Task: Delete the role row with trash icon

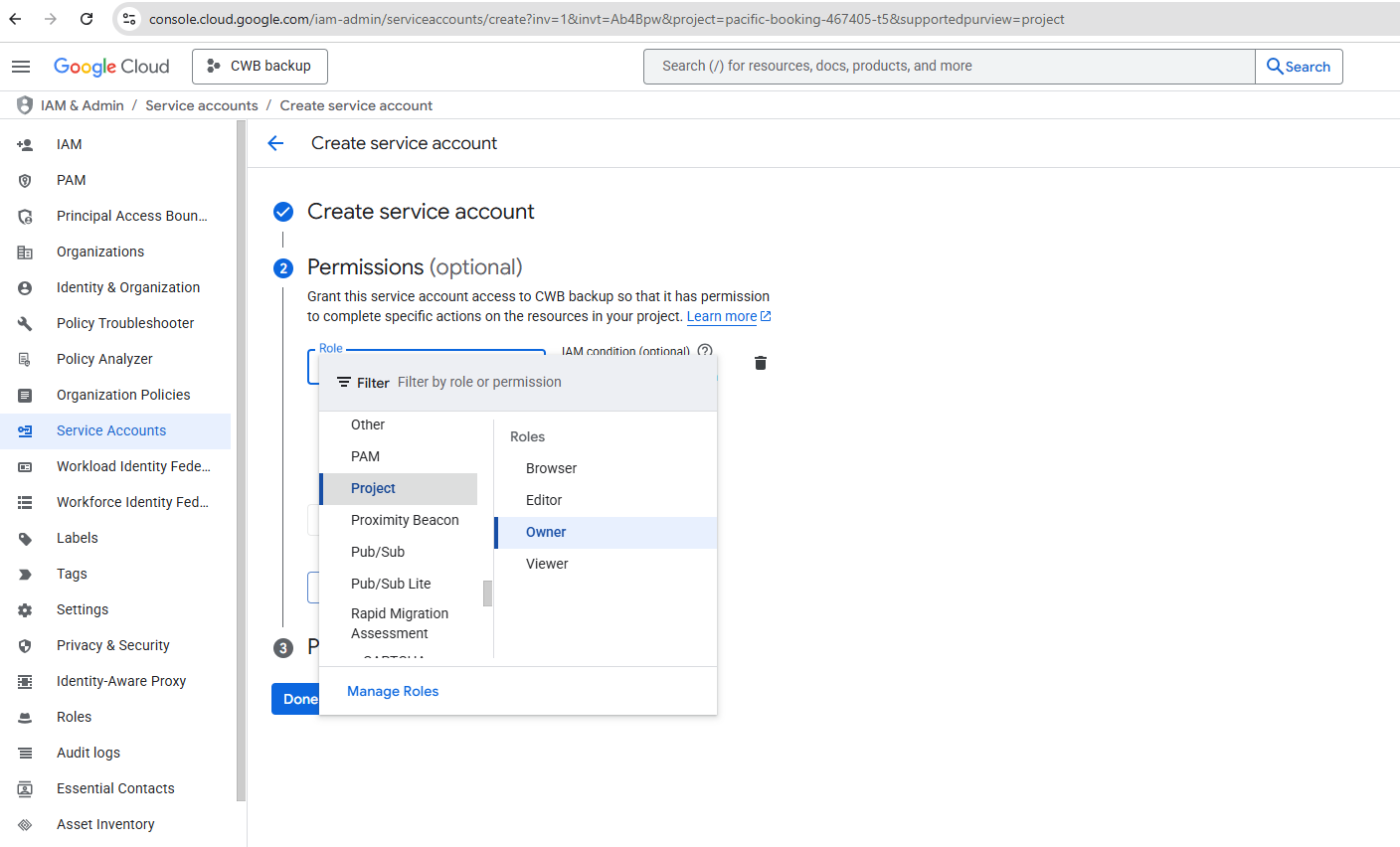Action: tap(761, 363)
